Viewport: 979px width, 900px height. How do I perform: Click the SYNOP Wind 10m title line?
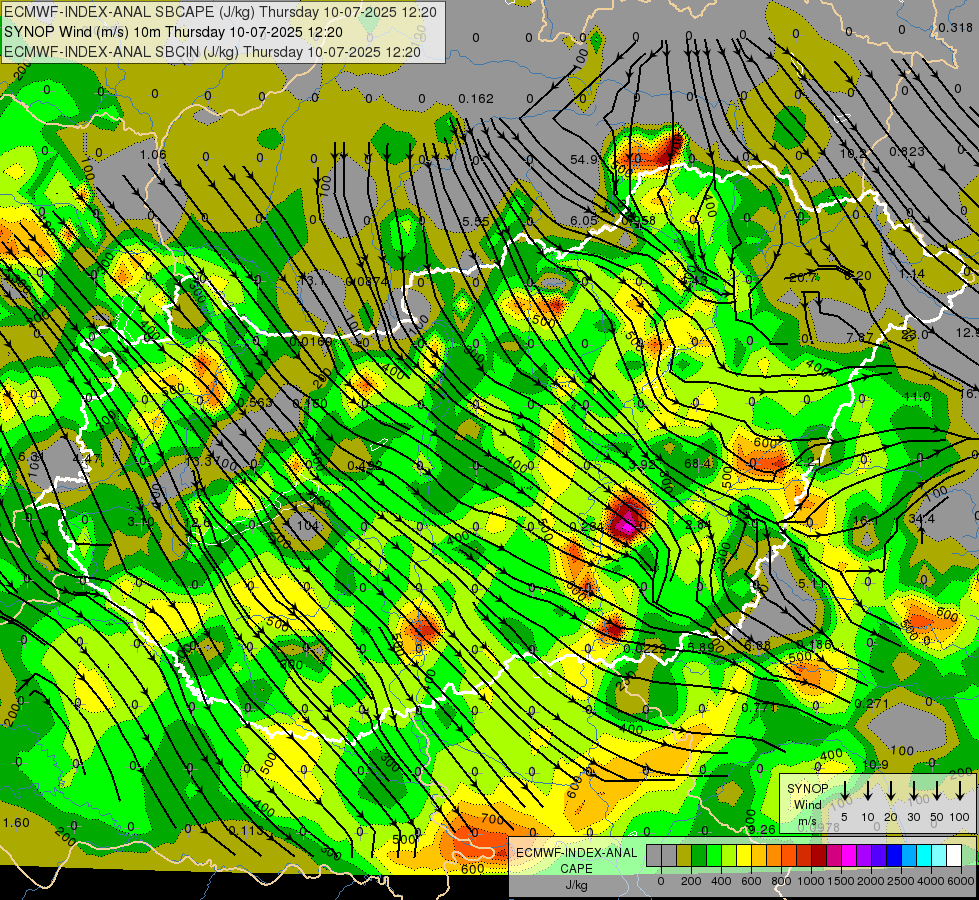(x=173, y=32)
